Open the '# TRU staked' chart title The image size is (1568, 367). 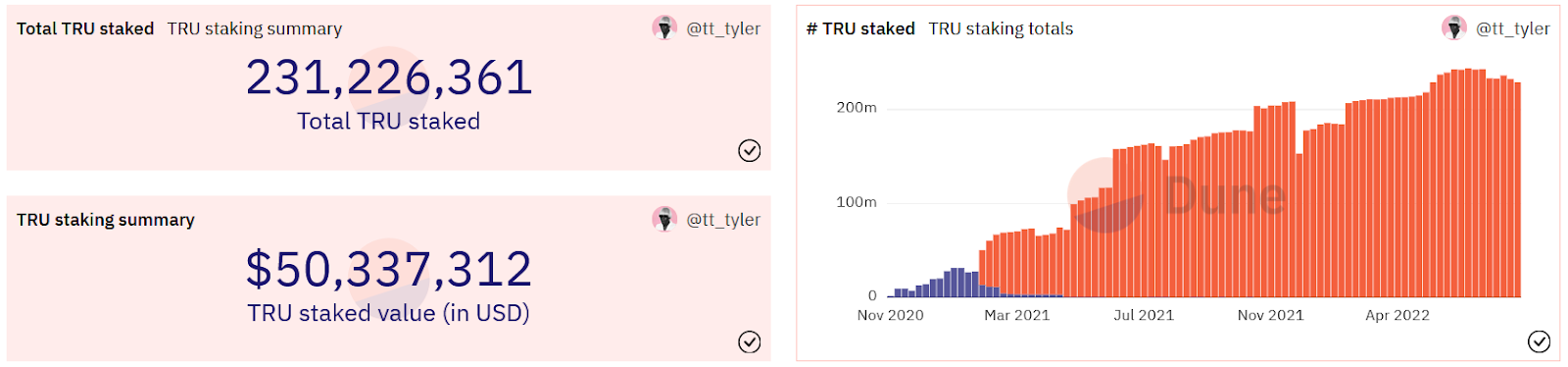pyautogui.click(x=860, y=28)
